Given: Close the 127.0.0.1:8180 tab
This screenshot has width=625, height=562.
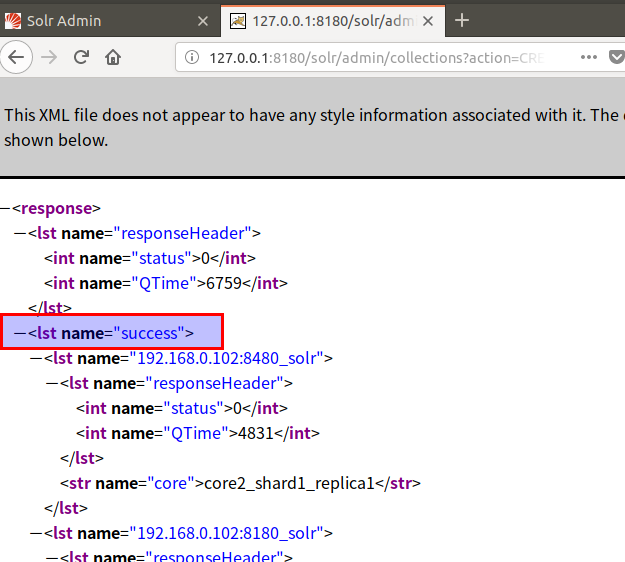Looking at the screenshot, I should (428, 21).
